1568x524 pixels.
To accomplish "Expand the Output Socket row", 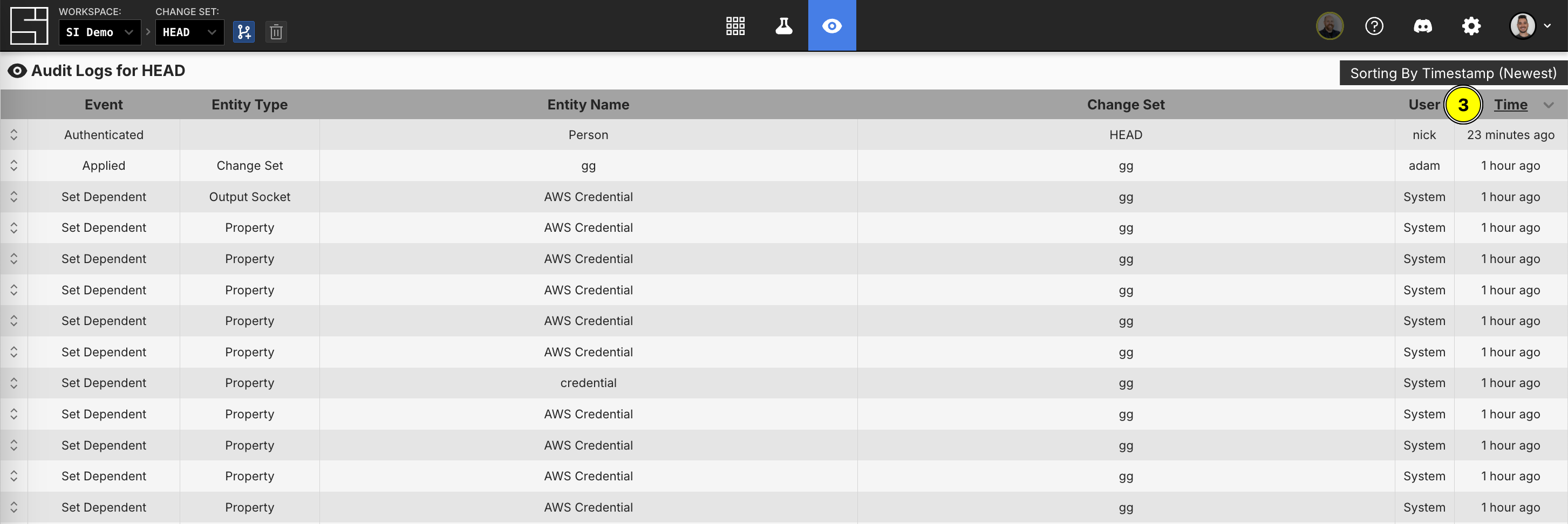I will point(14,197).
